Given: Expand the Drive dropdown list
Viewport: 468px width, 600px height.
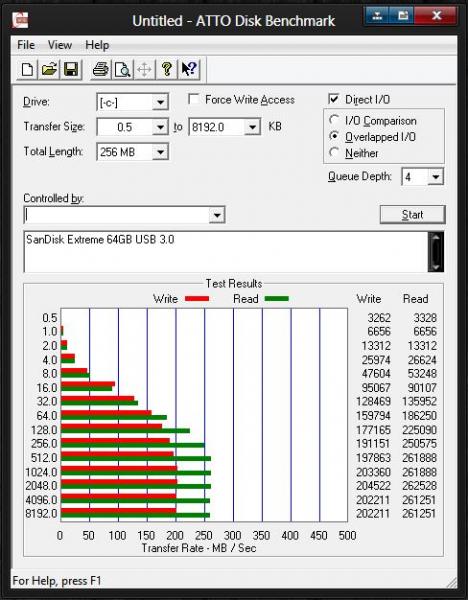Looking at the screenshot, I should pyautogui.click(x=160, y=102).
